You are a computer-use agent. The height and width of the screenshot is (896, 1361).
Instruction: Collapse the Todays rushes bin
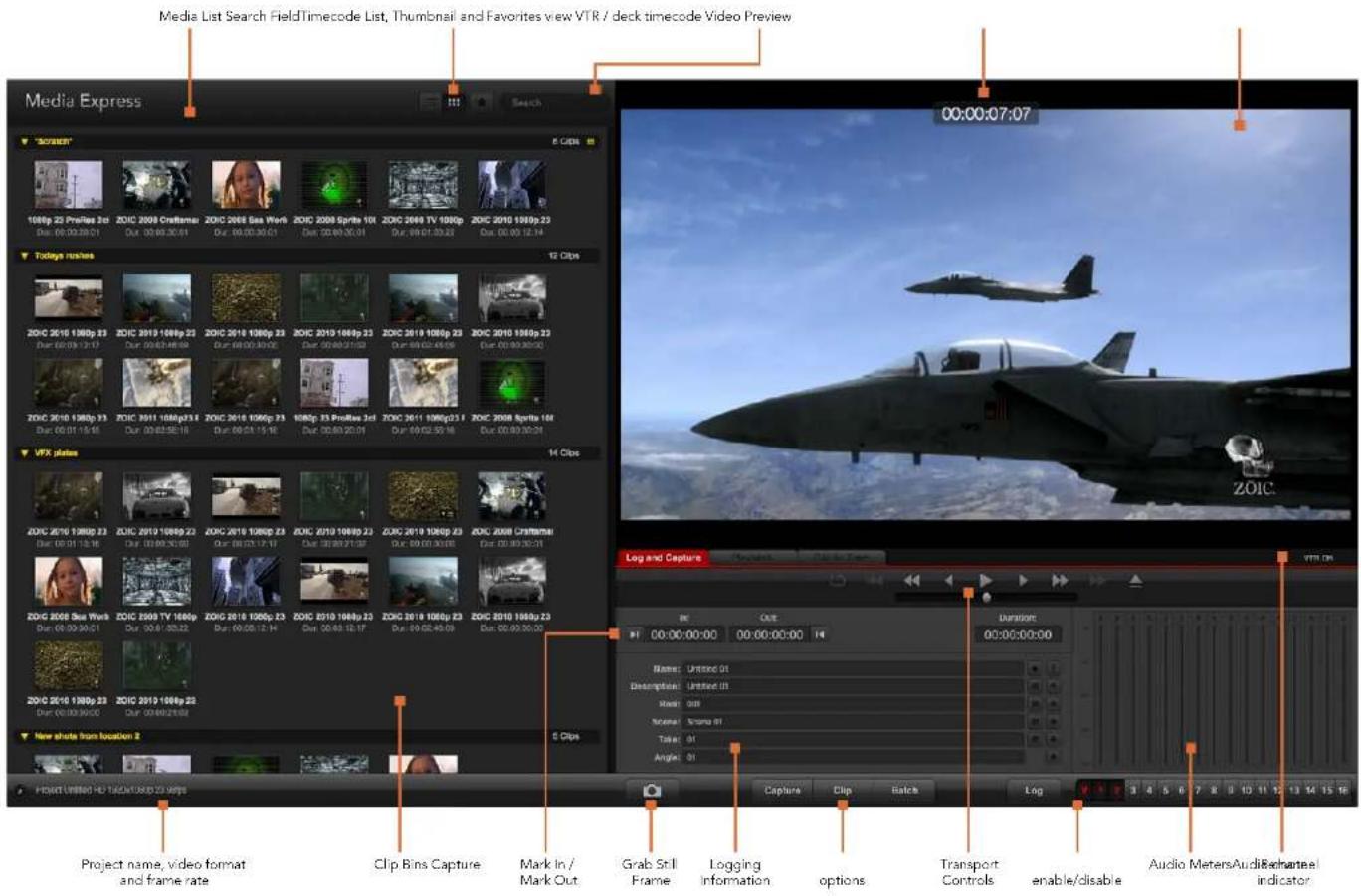pyautogui.click(x=25, y=256)
